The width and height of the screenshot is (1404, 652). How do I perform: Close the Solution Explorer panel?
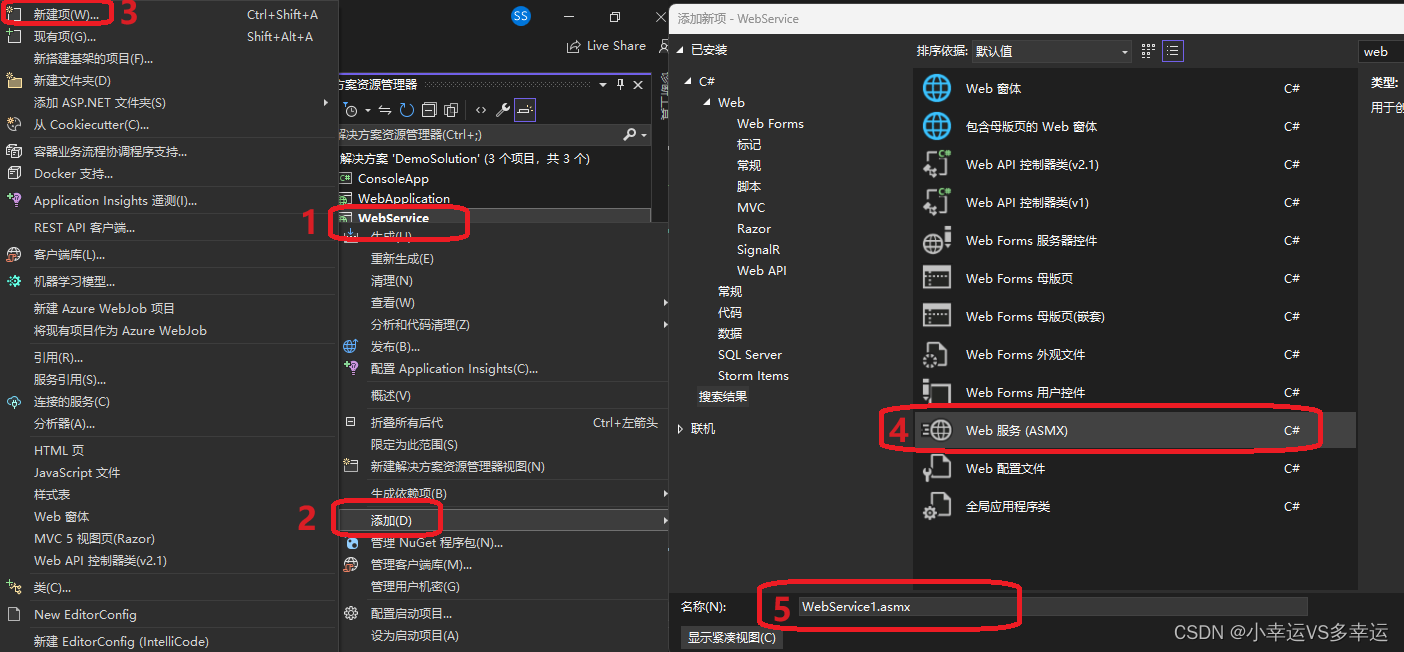638,85
